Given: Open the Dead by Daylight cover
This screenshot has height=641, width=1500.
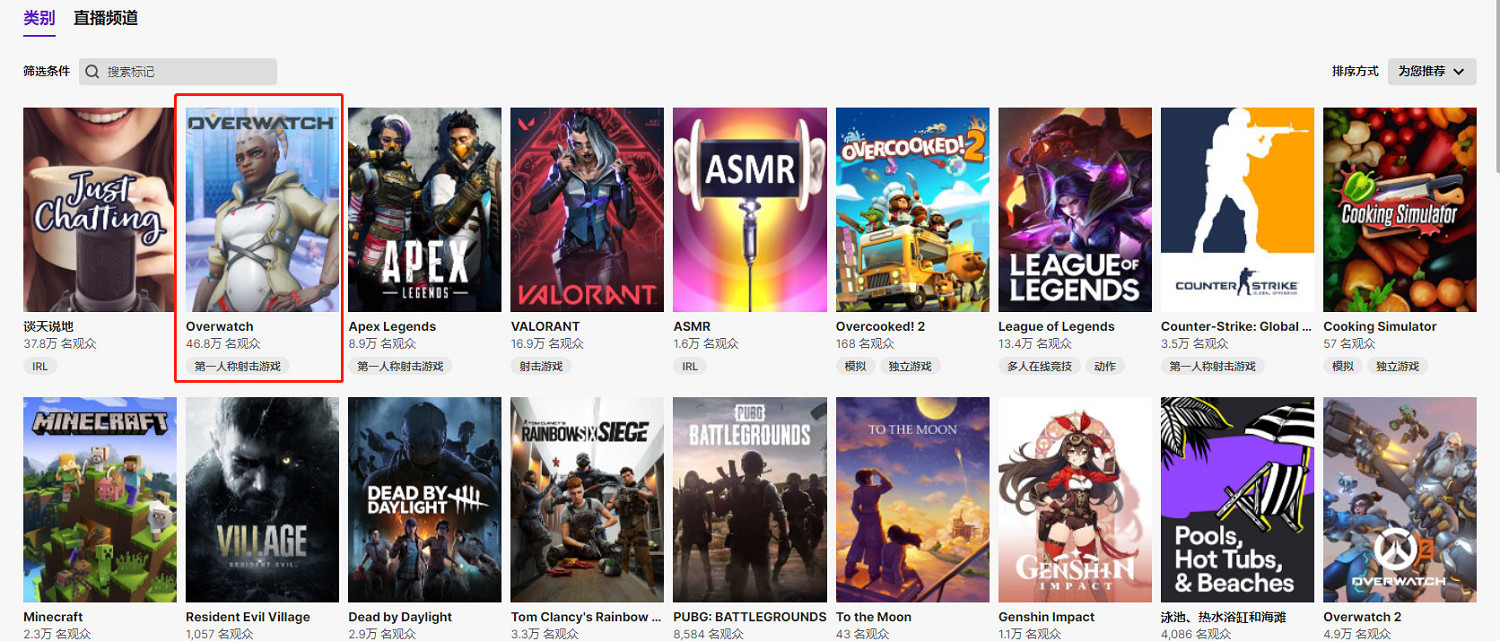Looking at the screenshot, I should tap(424, 500).
